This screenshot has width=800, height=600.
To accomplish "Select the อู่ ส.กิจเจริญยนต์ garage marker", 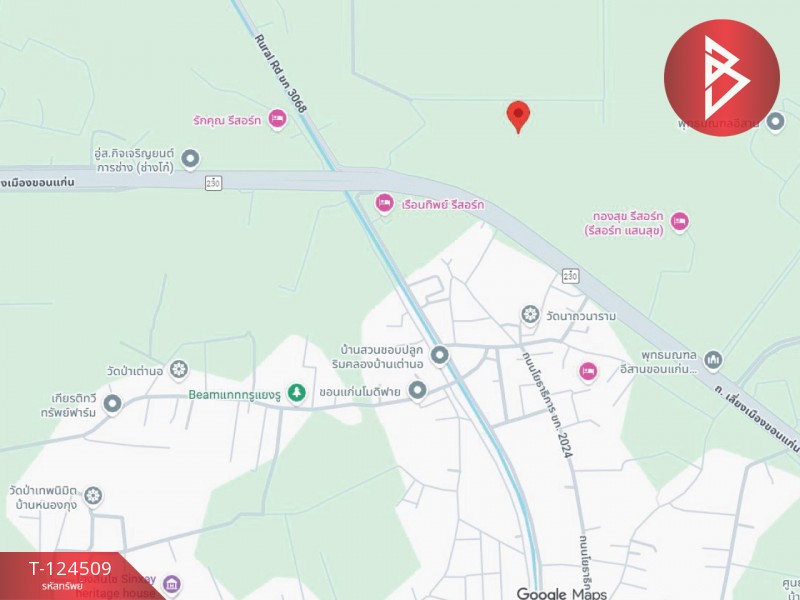I will pyautogui.click(x=190, y=160).
